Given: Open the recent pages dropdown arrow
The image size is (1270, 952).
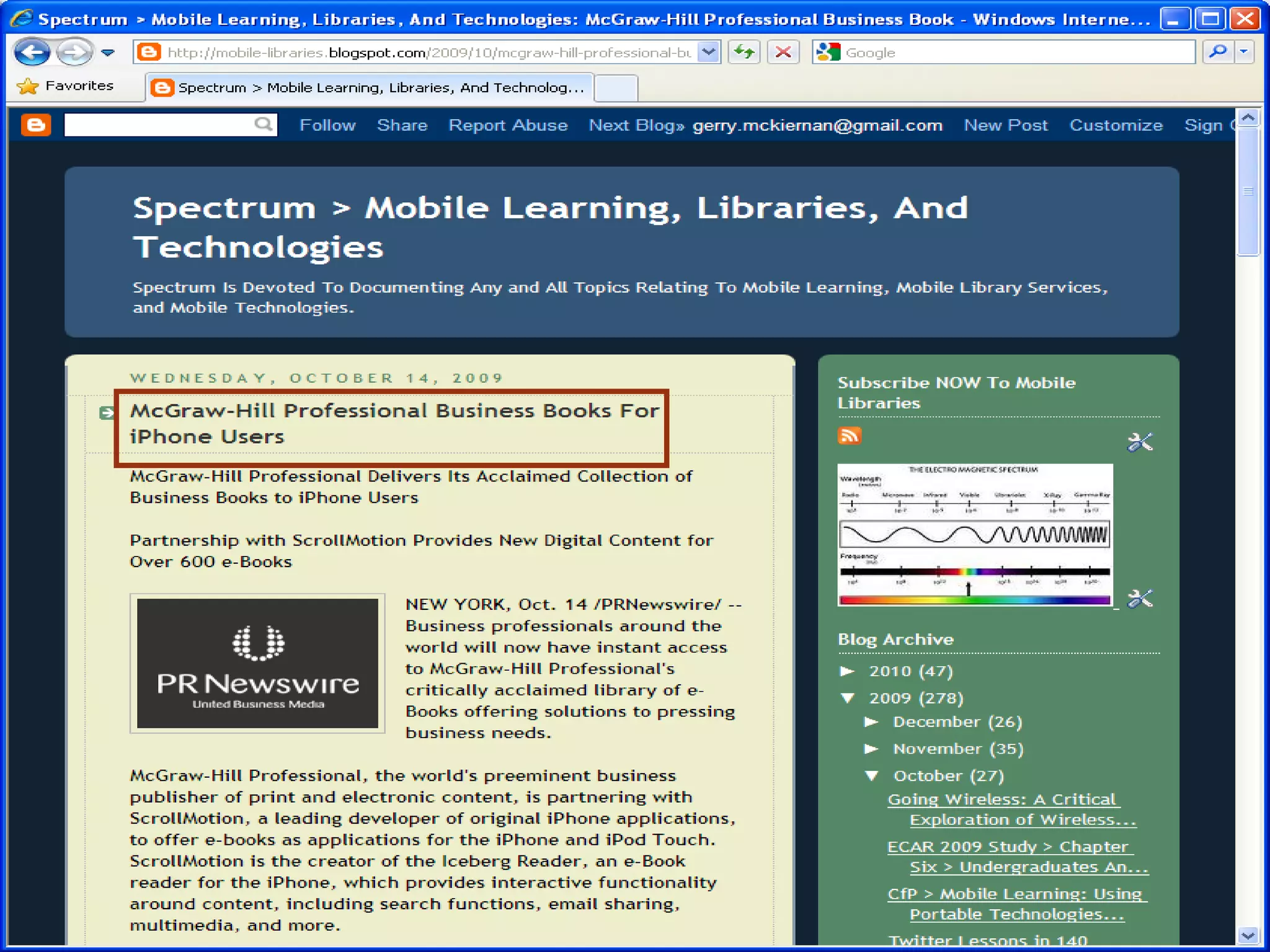Looking at the screenshot, I should [x=108, y=53].
